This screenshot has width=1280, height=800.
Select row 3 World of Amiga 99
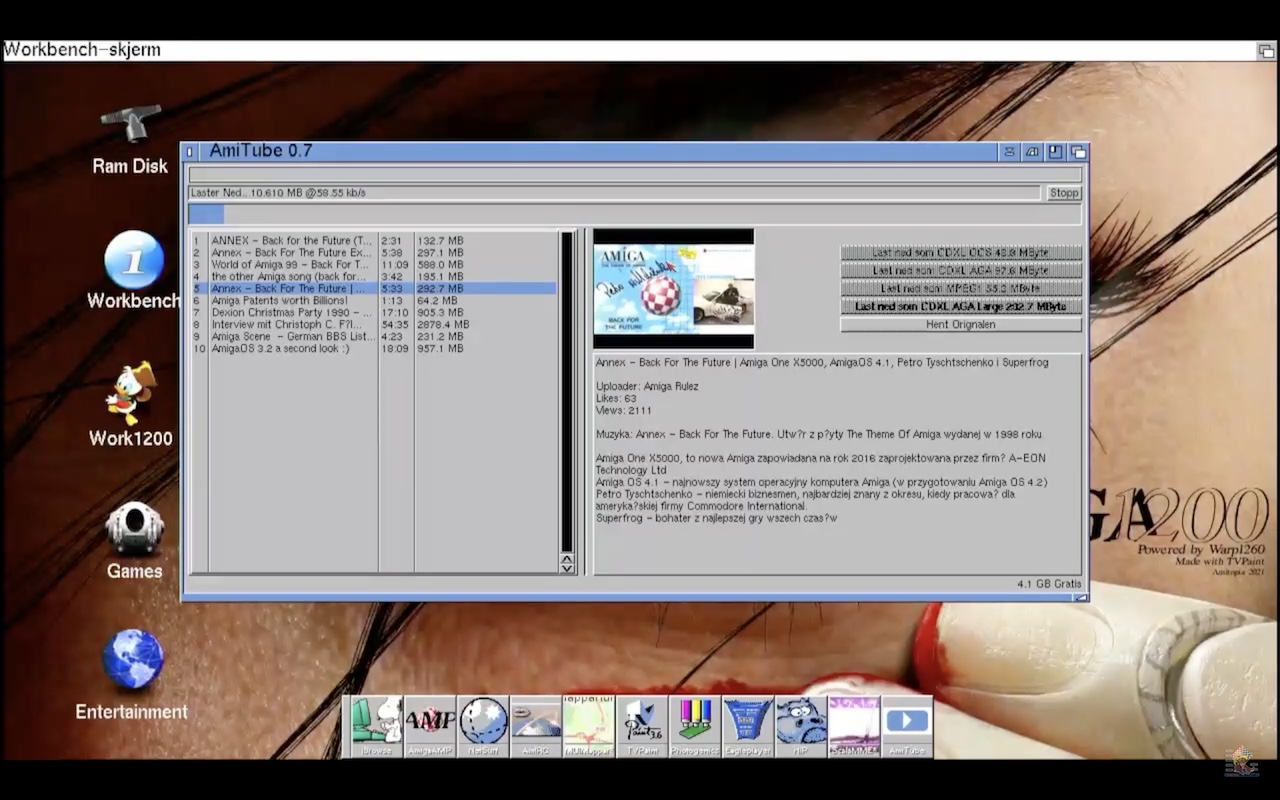(x=373, y=265)
